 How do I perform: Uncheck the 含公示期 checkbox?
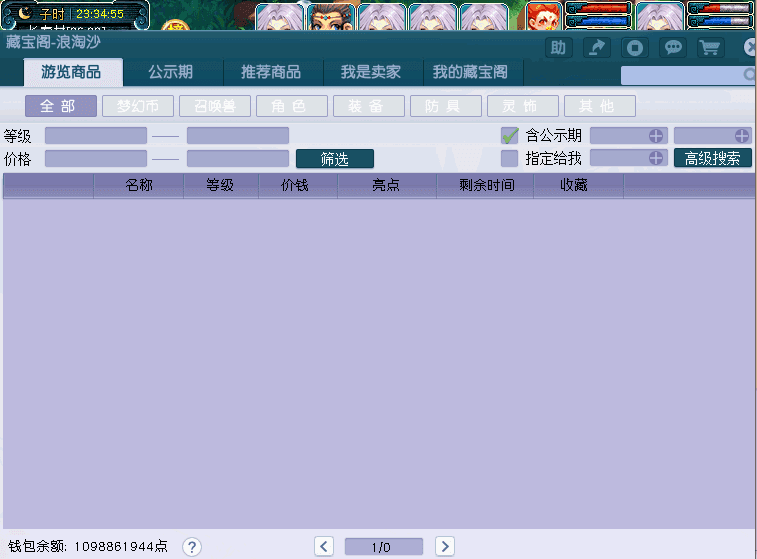click(510, 136)
